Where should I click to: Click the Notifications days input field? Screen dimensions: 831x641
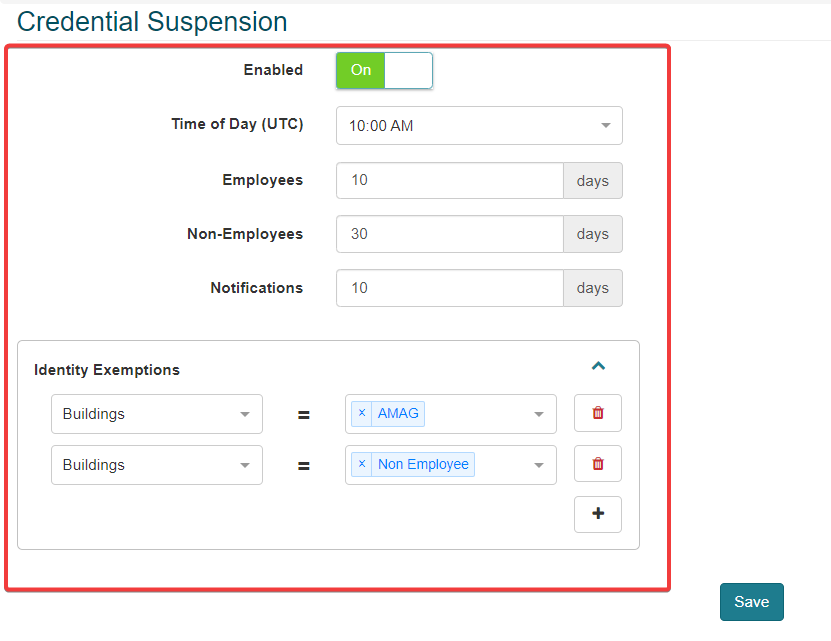click(x=450, y=288)
